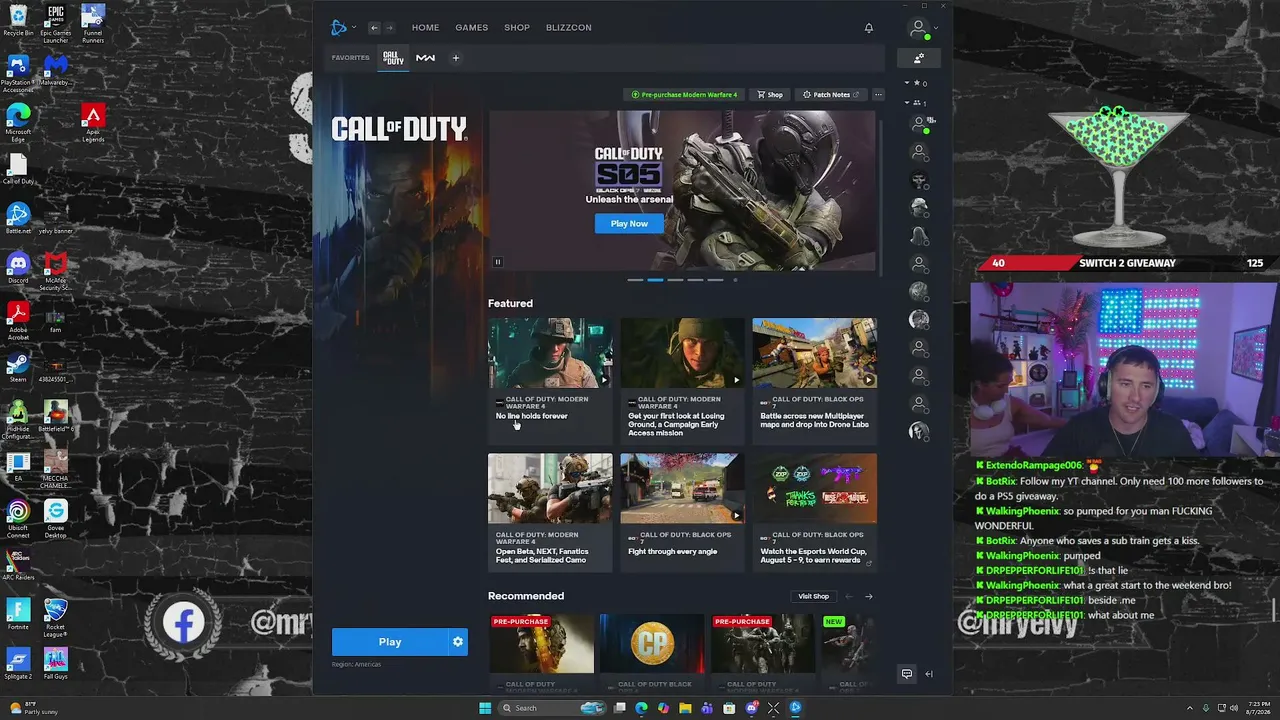Screen dimensions: 1280x720
Task: Collapse the friends sidebar arrow
Action: pyautogui.click(x=929, y=674)
